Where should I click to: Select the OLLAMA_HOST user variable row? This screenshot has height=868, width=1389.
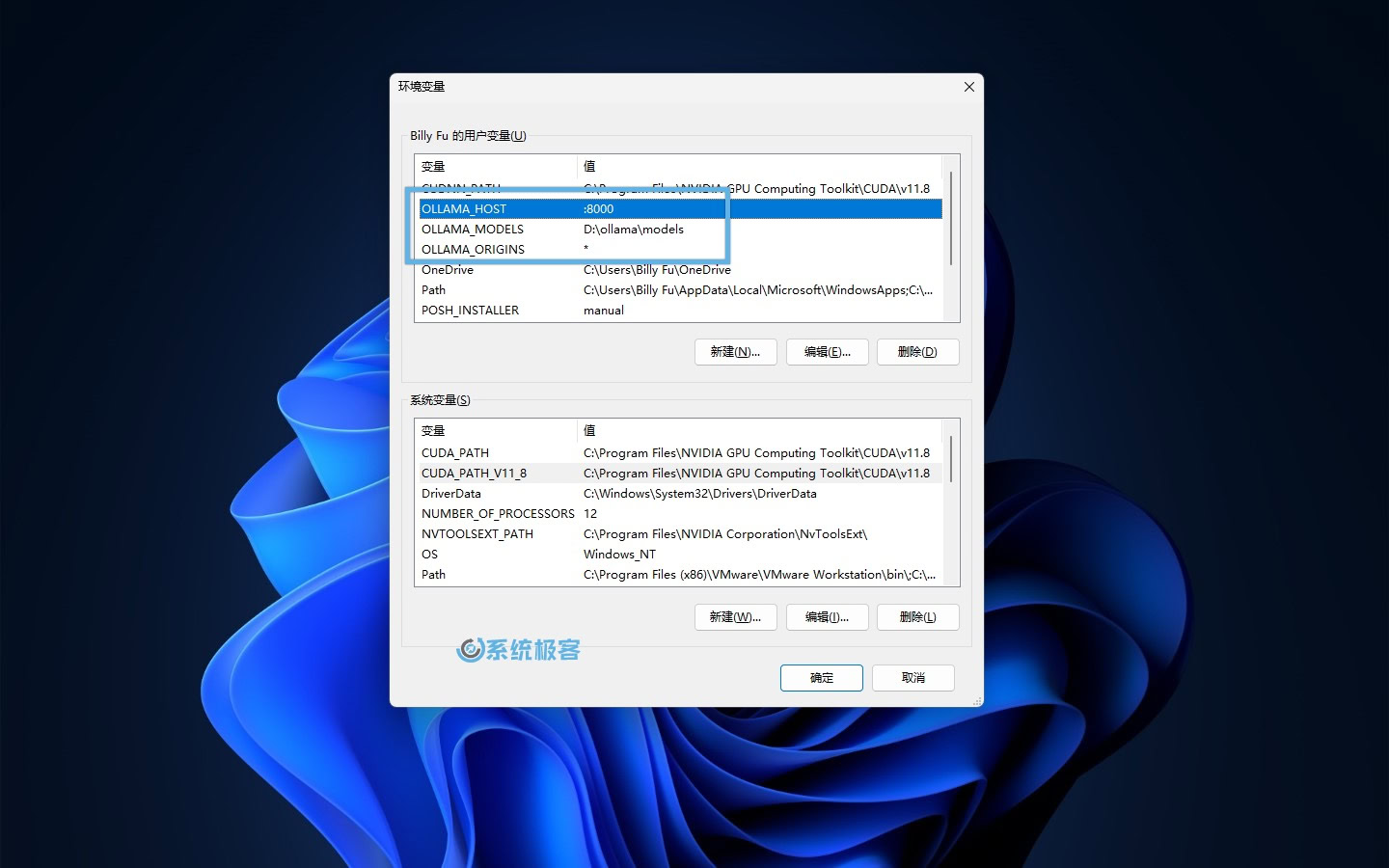tap(680, 208)
